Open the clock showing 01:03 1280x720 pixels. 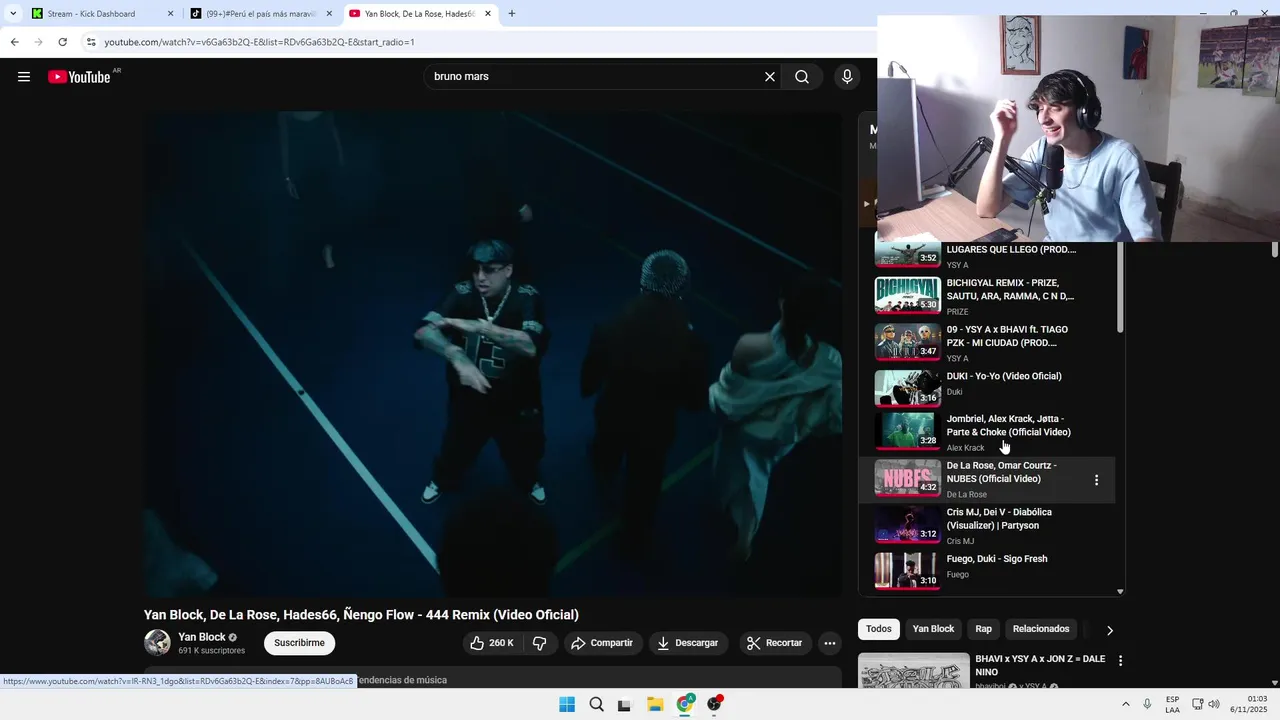click(1250, 704)
